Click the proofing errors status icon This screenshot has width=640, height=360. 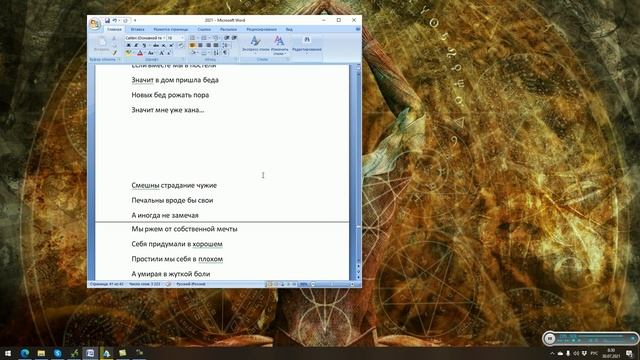[x=168, y=284]
